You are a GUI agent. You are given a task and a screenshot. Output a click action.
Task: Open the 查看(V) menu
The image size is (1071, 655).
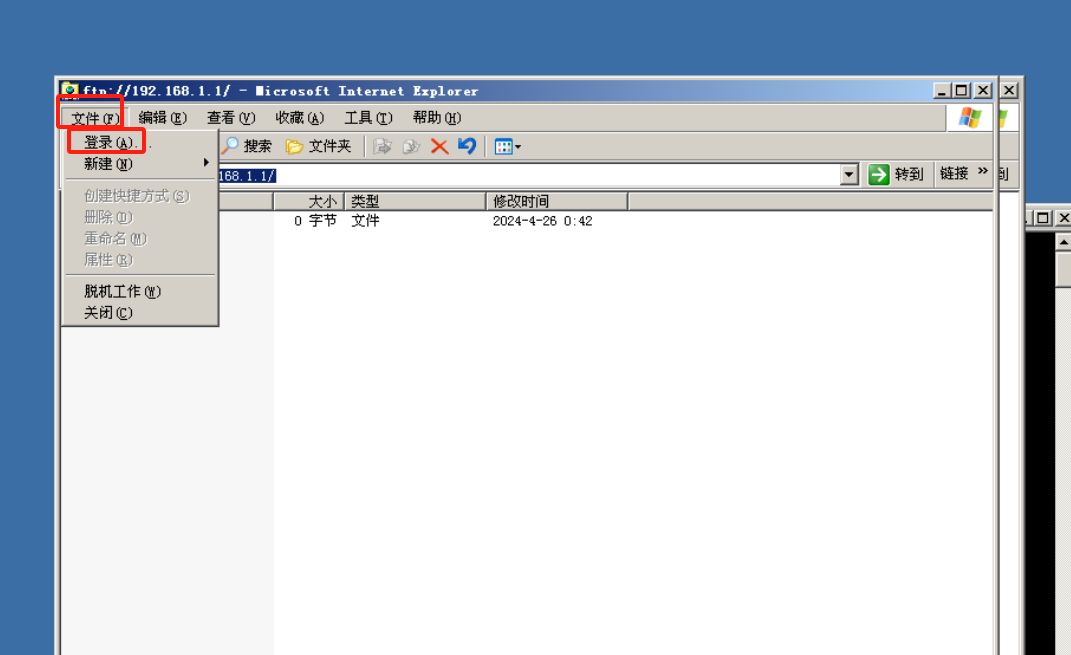click(x=231, y=118)
